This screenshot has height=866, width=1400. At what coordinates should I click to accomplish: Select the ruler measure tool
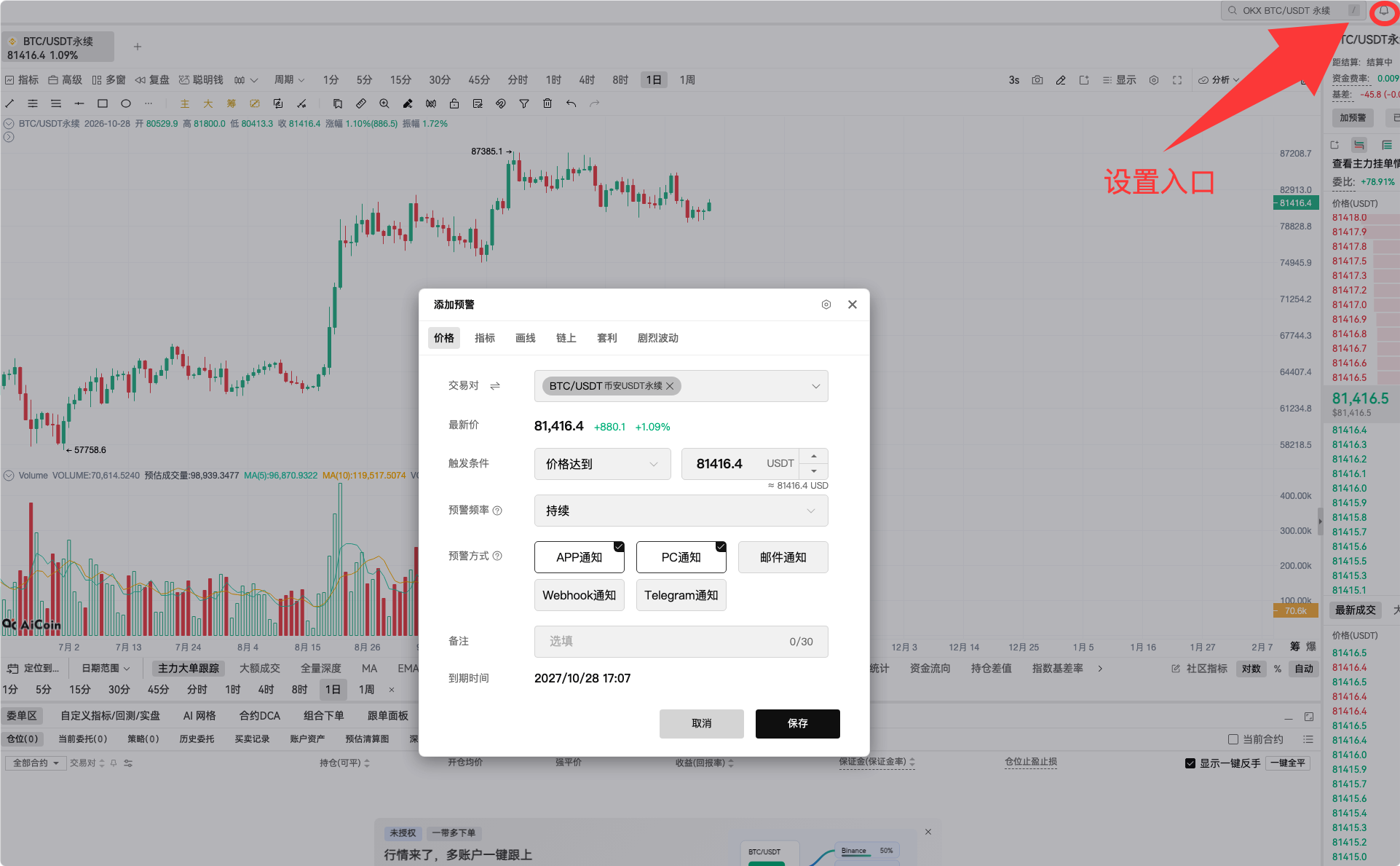361,103
